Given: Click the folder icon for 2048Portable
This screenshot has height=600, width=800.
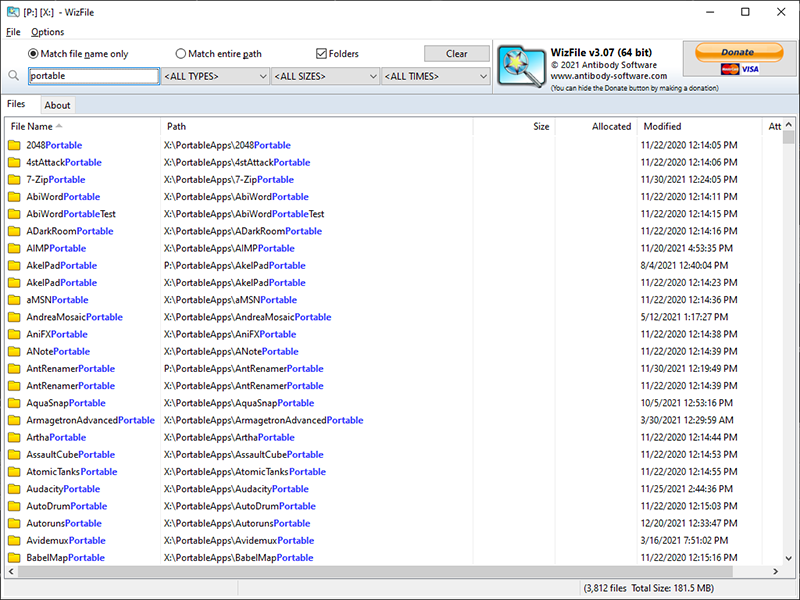Looking at the screenshot, I should 14,146.
